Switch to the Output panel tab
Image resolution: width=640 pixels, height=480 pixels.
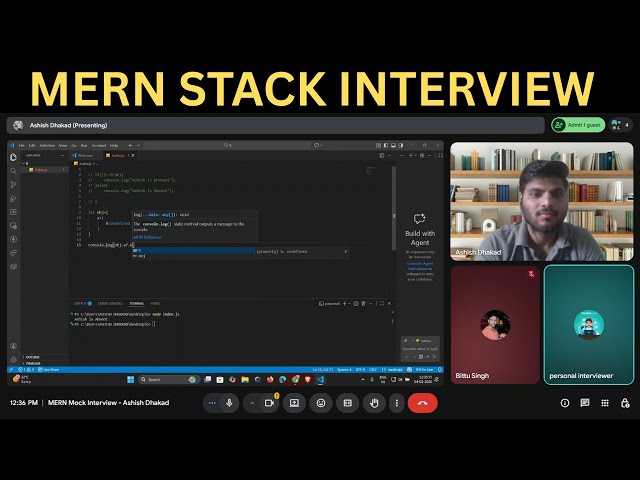(x=82, y=304)
